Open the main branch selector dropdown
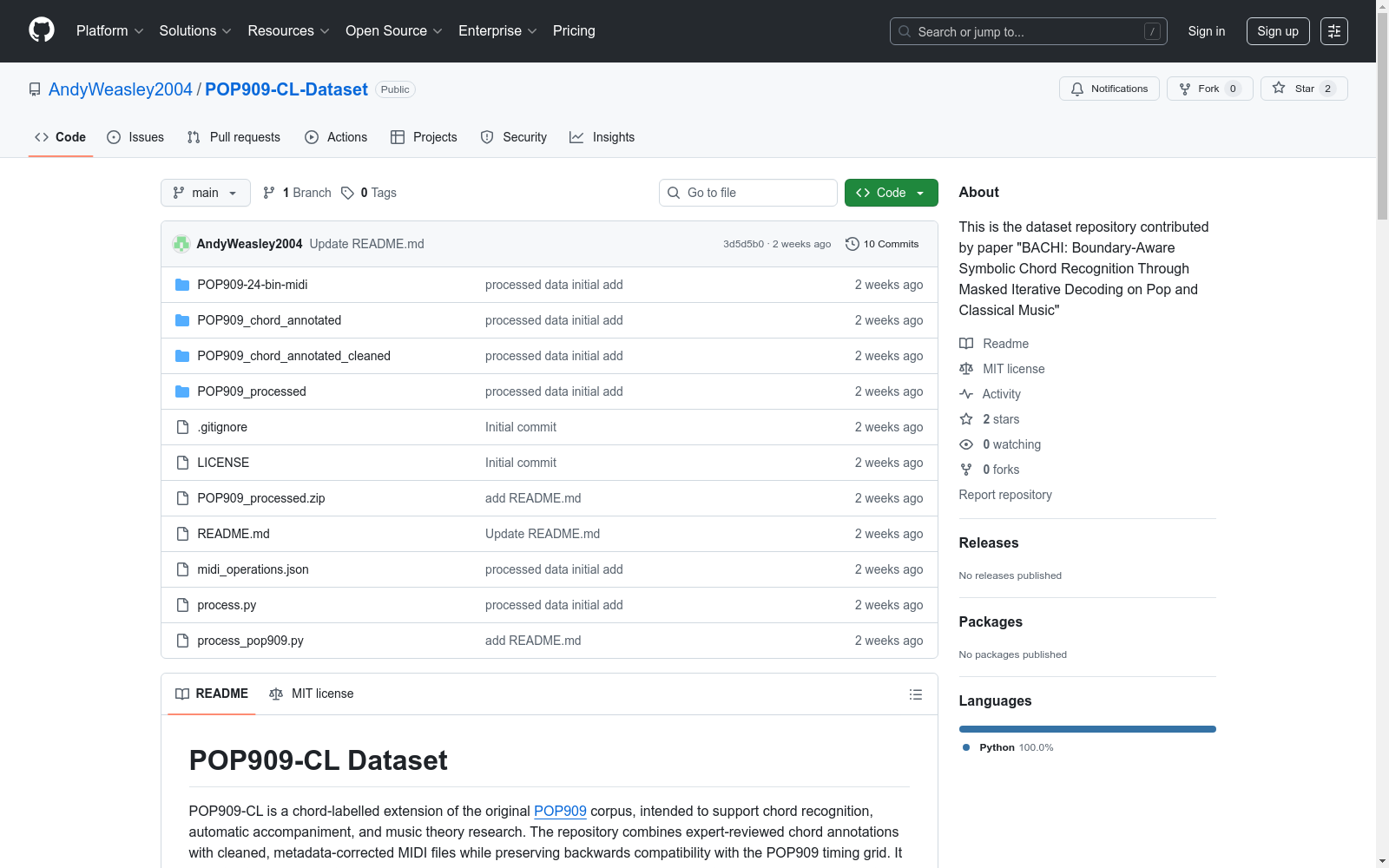 tap(206, 193)
